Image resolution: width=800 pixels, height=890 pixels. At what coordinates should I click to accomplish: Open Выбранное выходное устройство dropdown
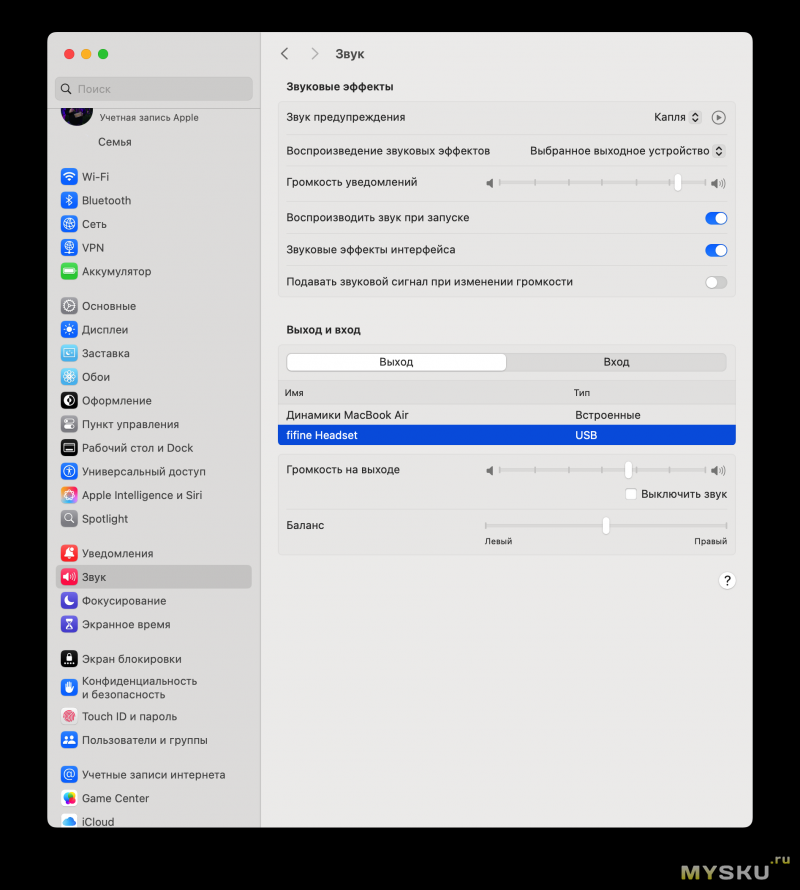[627, 151]
